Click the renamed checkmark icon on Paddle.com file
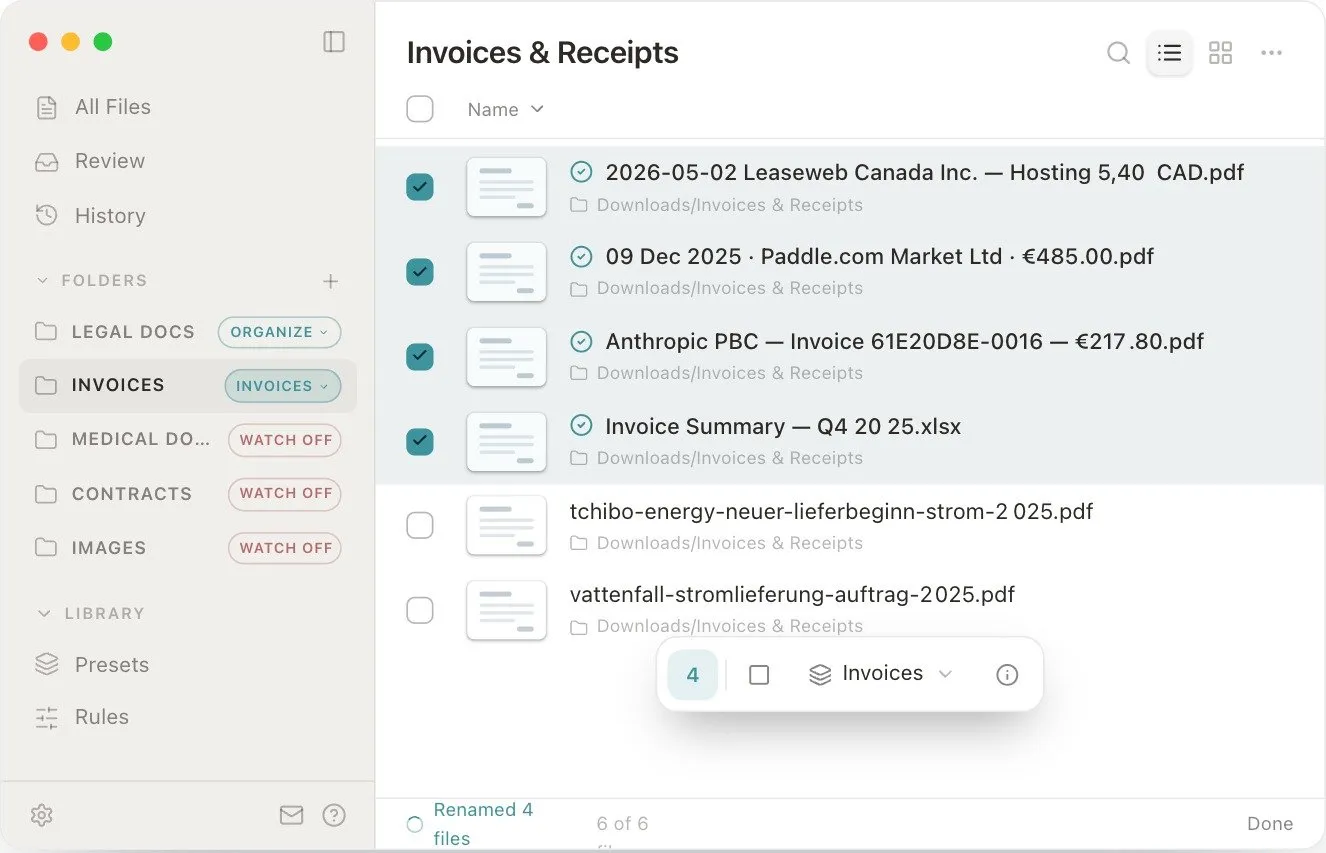Image resolution: width=1326 pixels, height=853 pixels. tap(581, 257)
